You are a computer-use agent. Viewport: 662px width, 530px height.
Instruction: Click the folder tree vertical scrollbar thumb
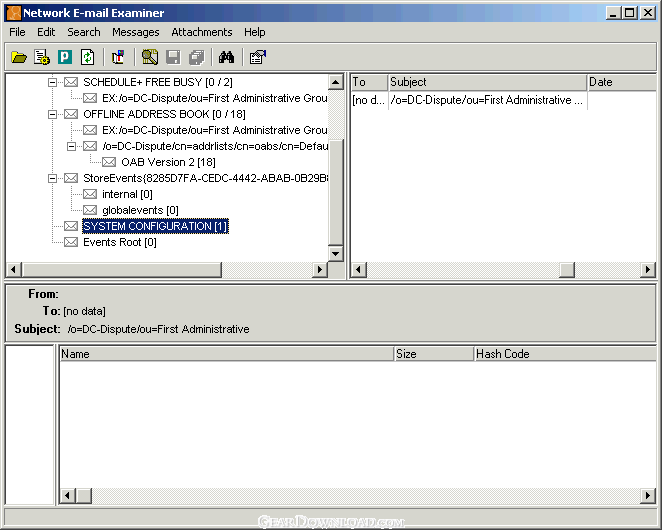coord(336,192)
